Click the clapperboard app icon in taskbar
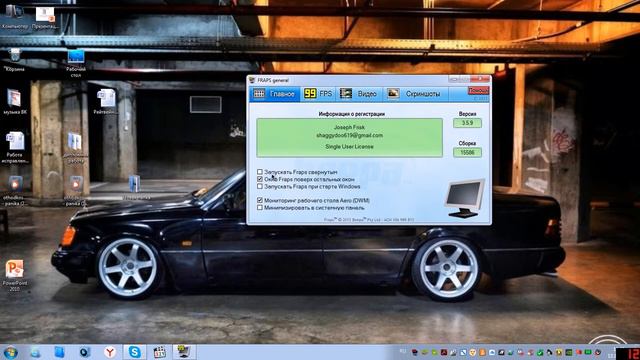This screenshot has width=640, height=360. click(x=159, y=352)
